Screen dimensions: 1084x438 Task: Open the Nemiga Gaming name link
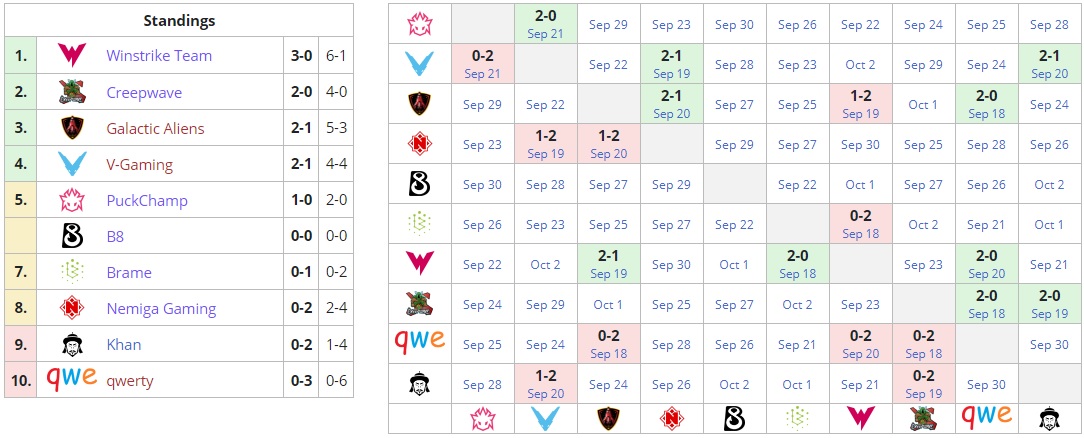click(161, 309)
